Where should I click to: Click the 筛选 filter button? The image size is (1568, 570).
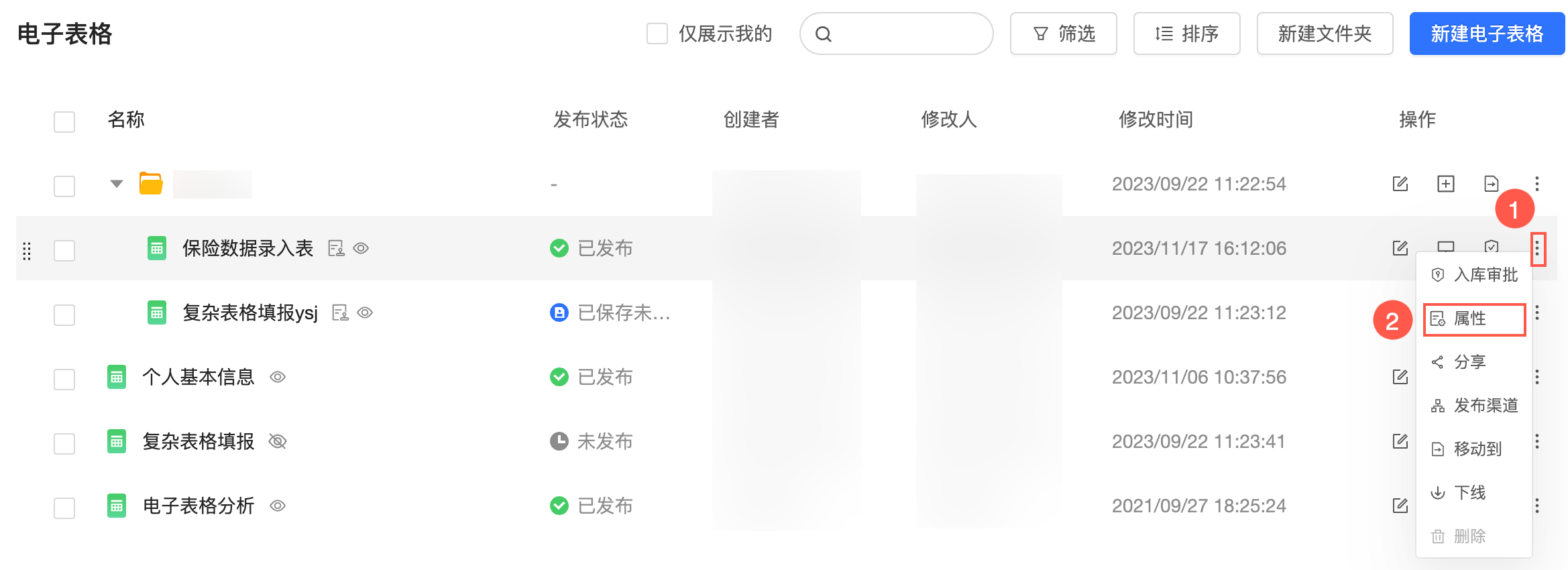point(1063,34)
